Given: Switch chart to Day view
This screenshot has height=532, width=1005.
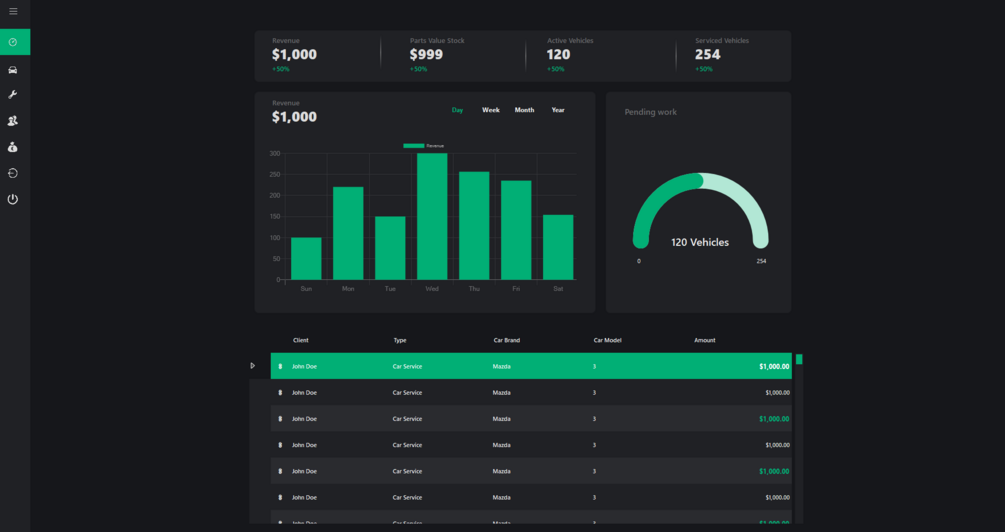Looking at the screenshot, I should tap(457, 110).
